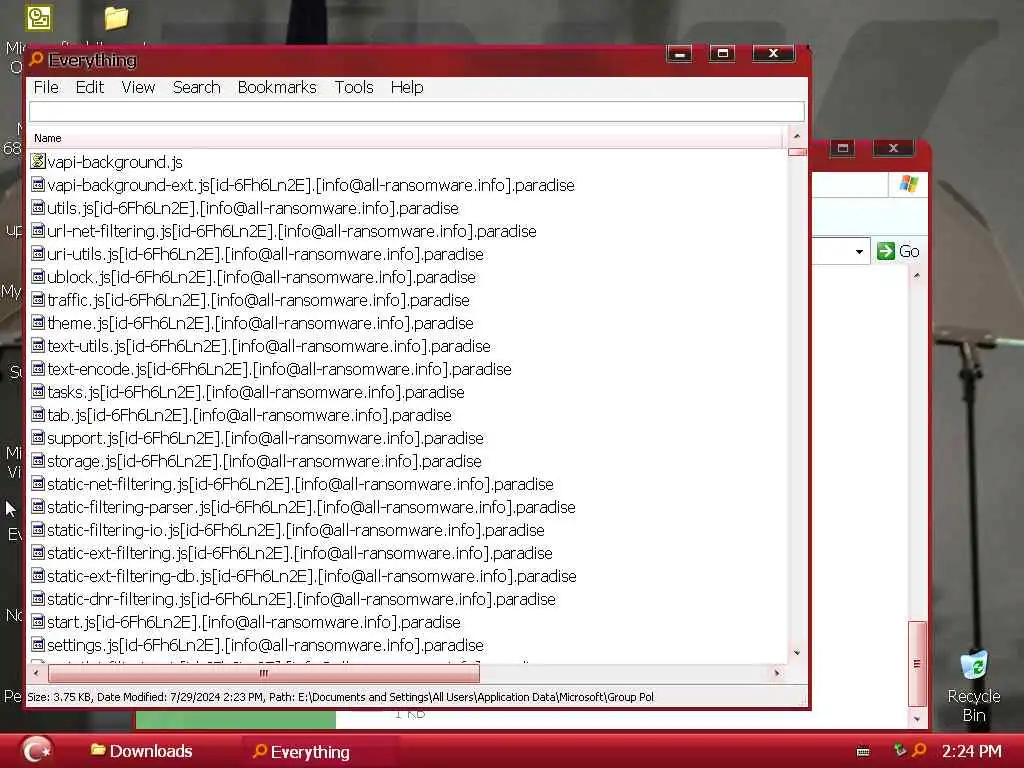The image size is (1024, 768).
Task: Click the horizontal scrollbar thumb
Action: tap(264, 673)
